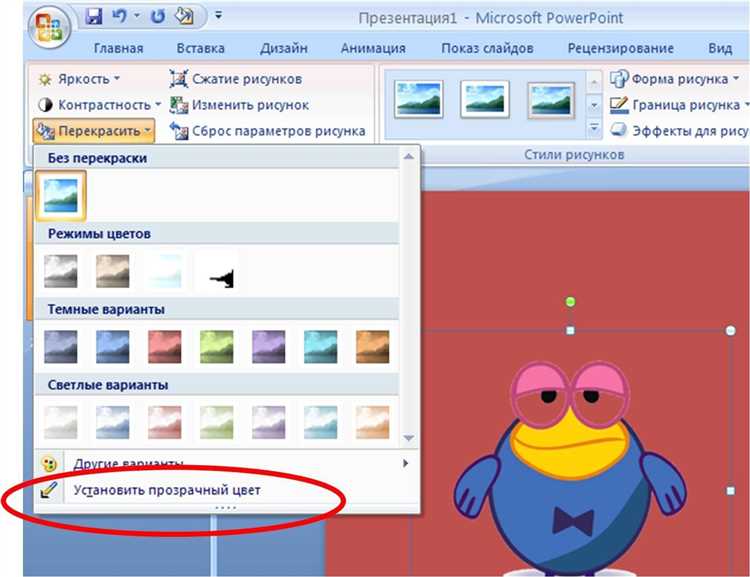Click Установить прозрачный цвет
The height and width of the screenshot is (577, 750).
(225, 490)
